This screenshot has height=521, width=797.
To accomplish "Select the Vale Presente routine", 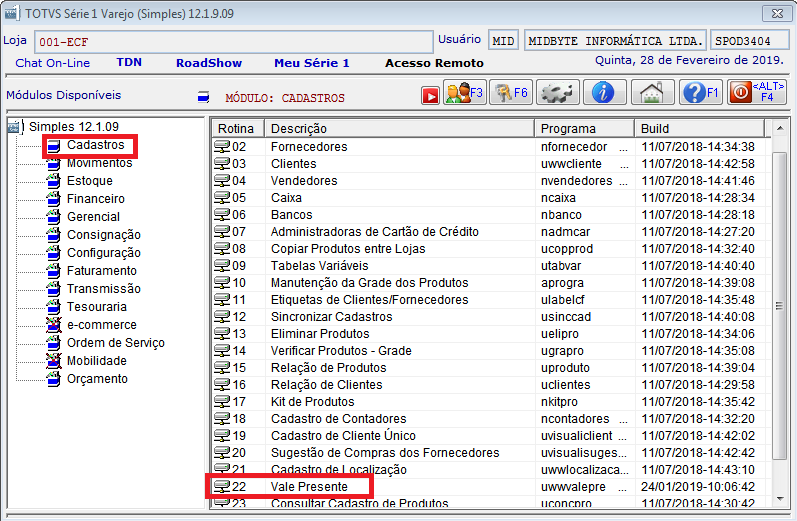I will click(309, 486).
